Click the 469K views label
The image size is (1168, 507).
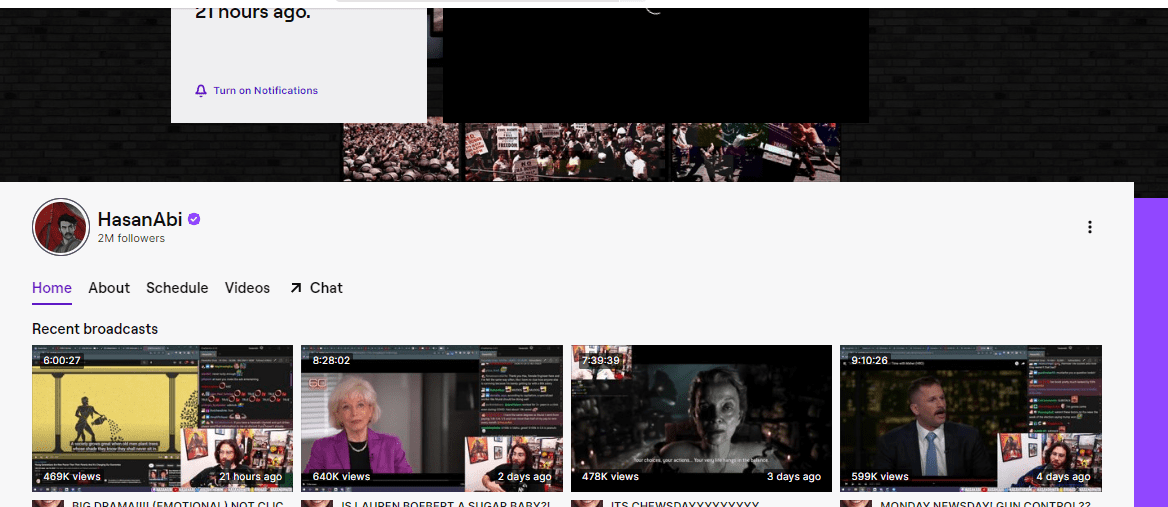tap(72, 476)
